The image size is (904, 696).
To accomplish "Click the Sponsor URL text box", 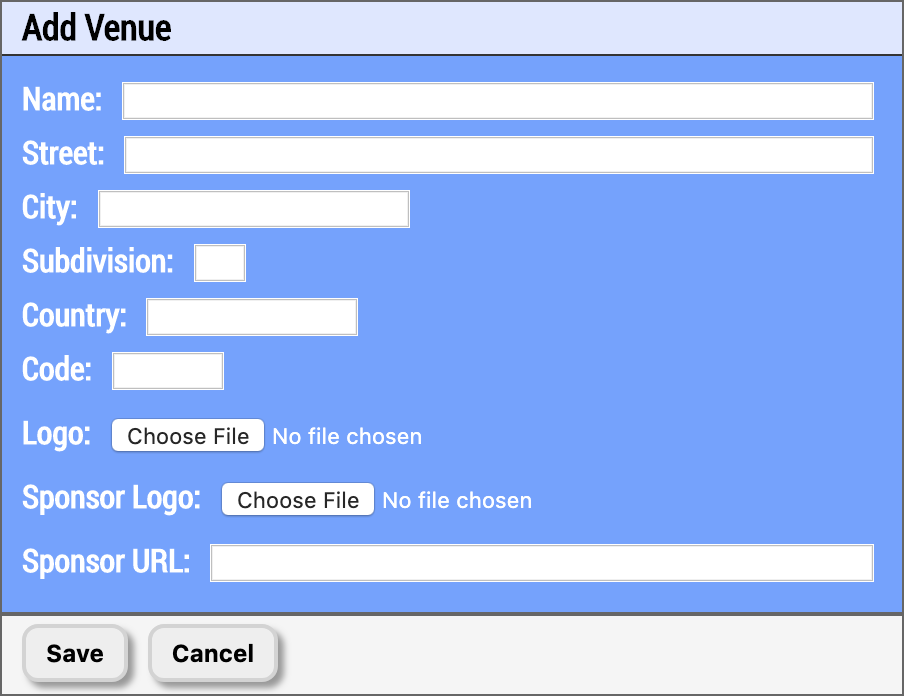I will click(x=541, y=562).
